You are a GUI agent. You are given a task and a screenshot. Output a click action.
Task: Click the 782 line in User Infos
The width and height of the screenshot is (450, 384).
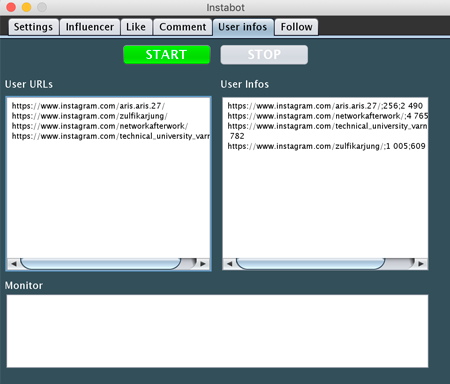tap(237, 136)
